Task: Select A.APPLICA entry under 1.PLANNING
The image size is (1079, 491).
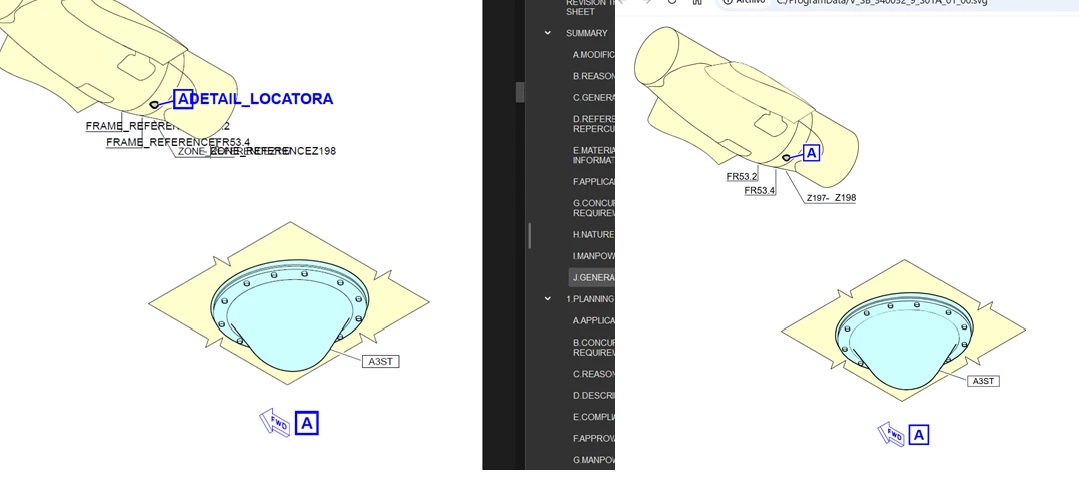Action: [x=593, y=320]
